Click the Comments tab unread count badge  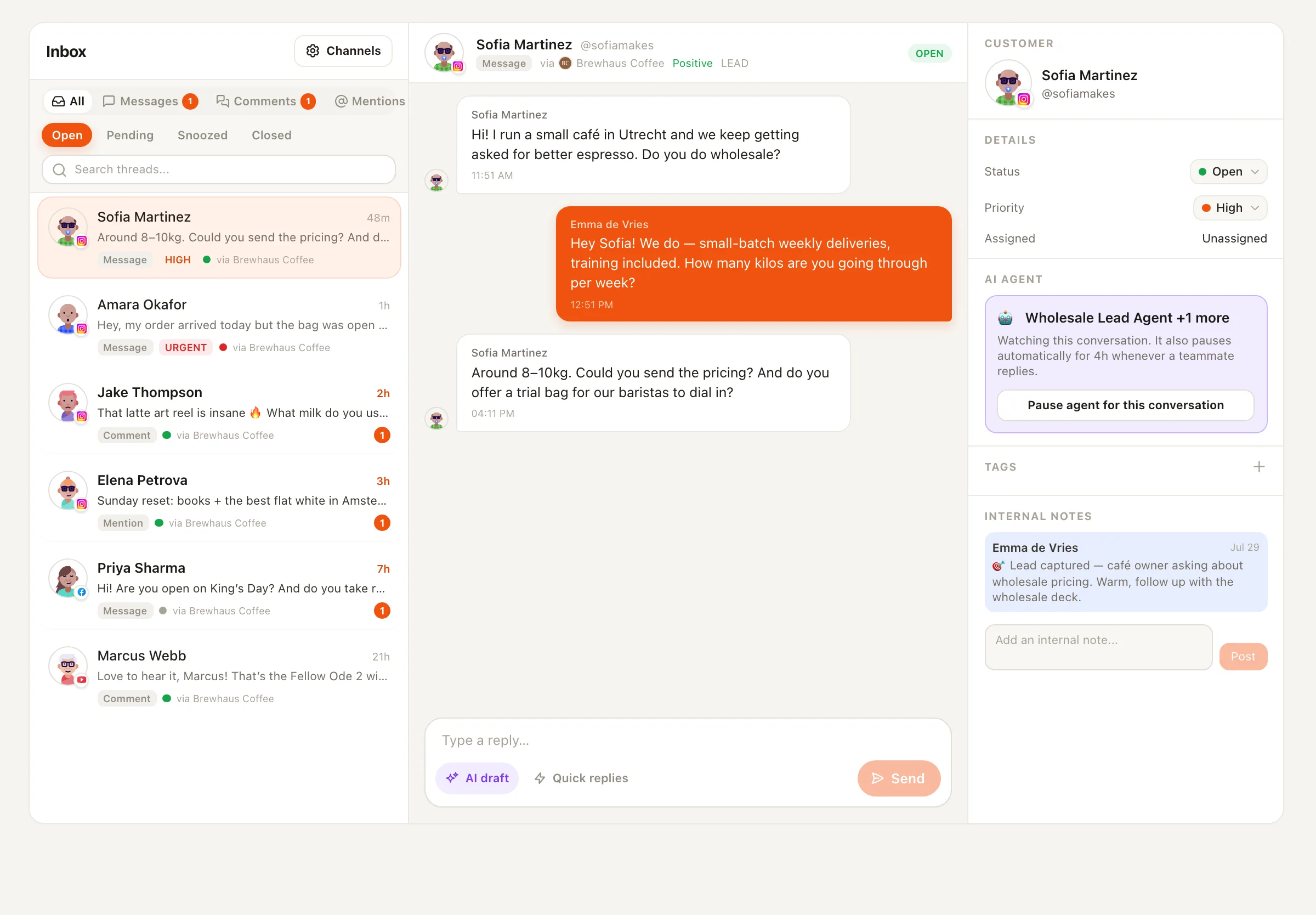(x=308, y=101)
